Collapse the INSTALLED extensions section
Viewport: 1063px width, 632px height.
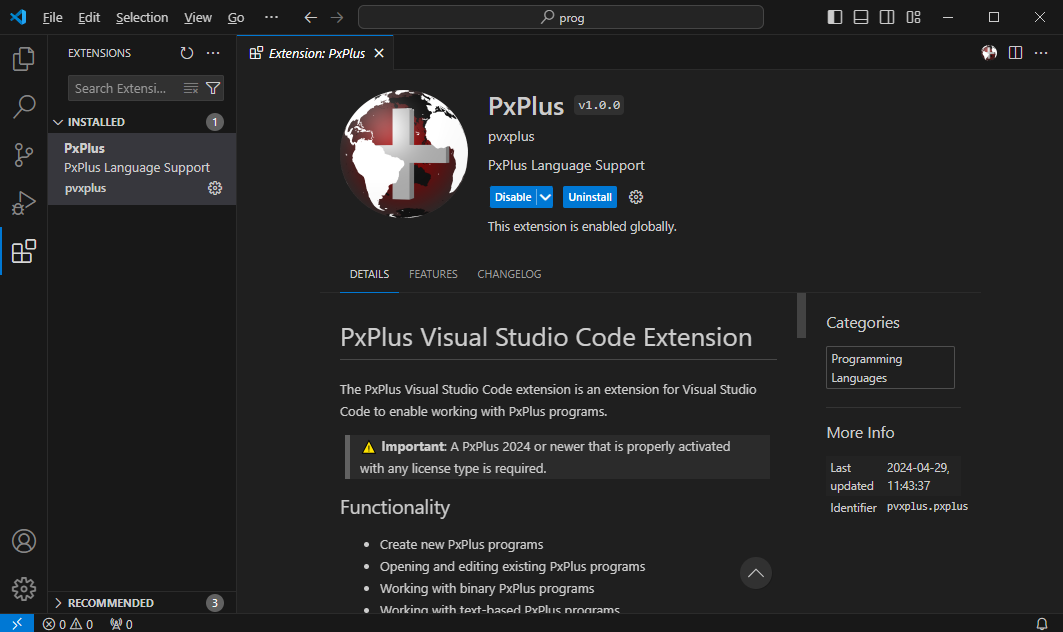pyautogui.click(x=58, y=121)
